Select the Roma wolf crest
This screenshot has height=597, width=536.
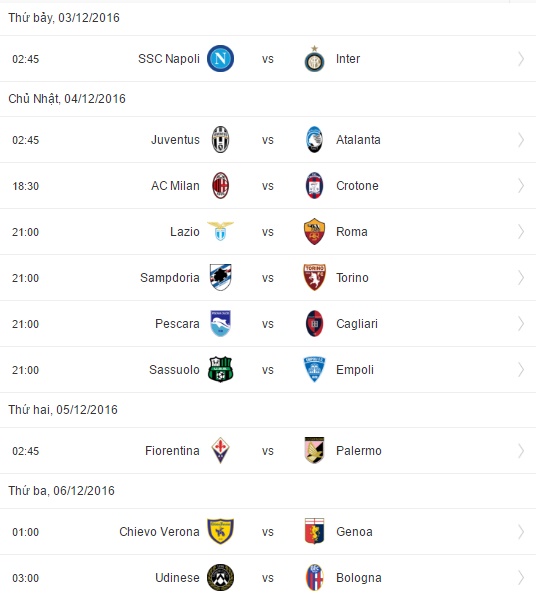[314, 231]
